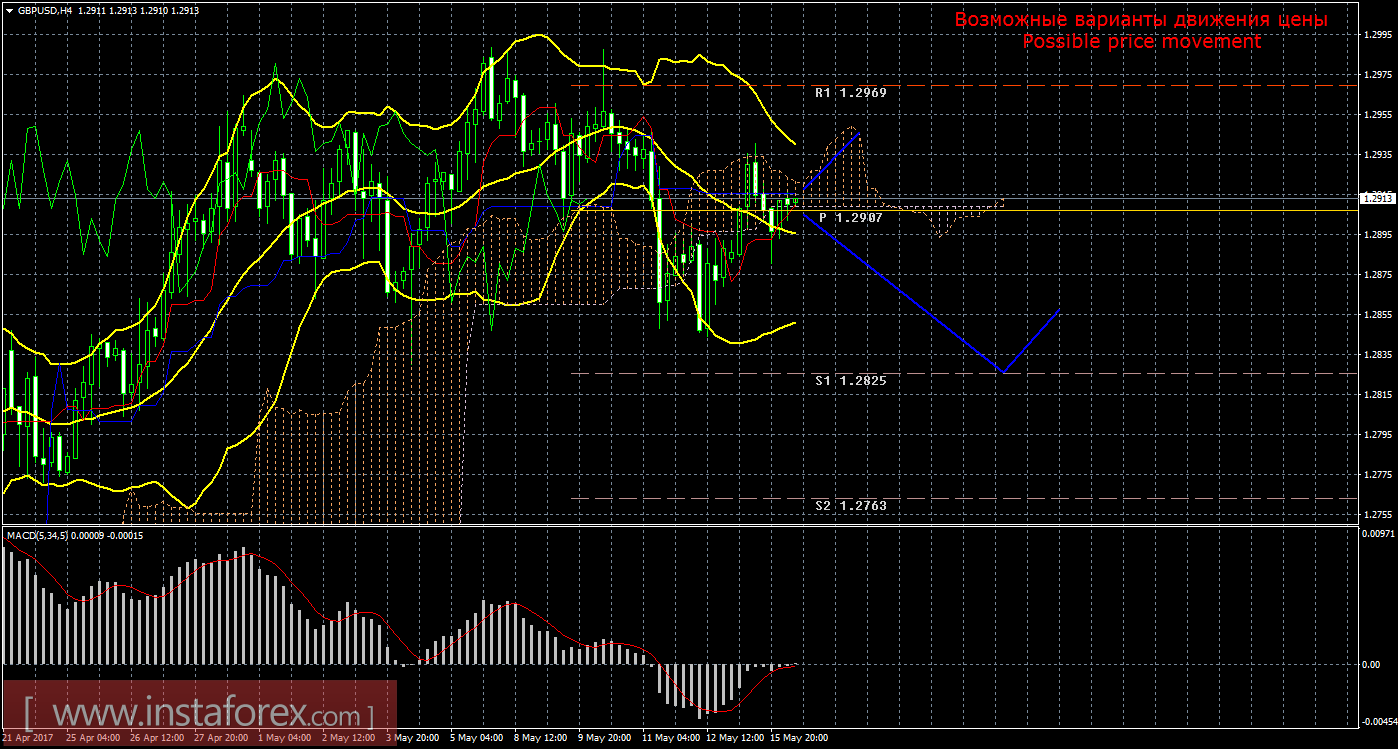Click price axis value 1.2875
Screen dimensions: 1398x749
1378,275
